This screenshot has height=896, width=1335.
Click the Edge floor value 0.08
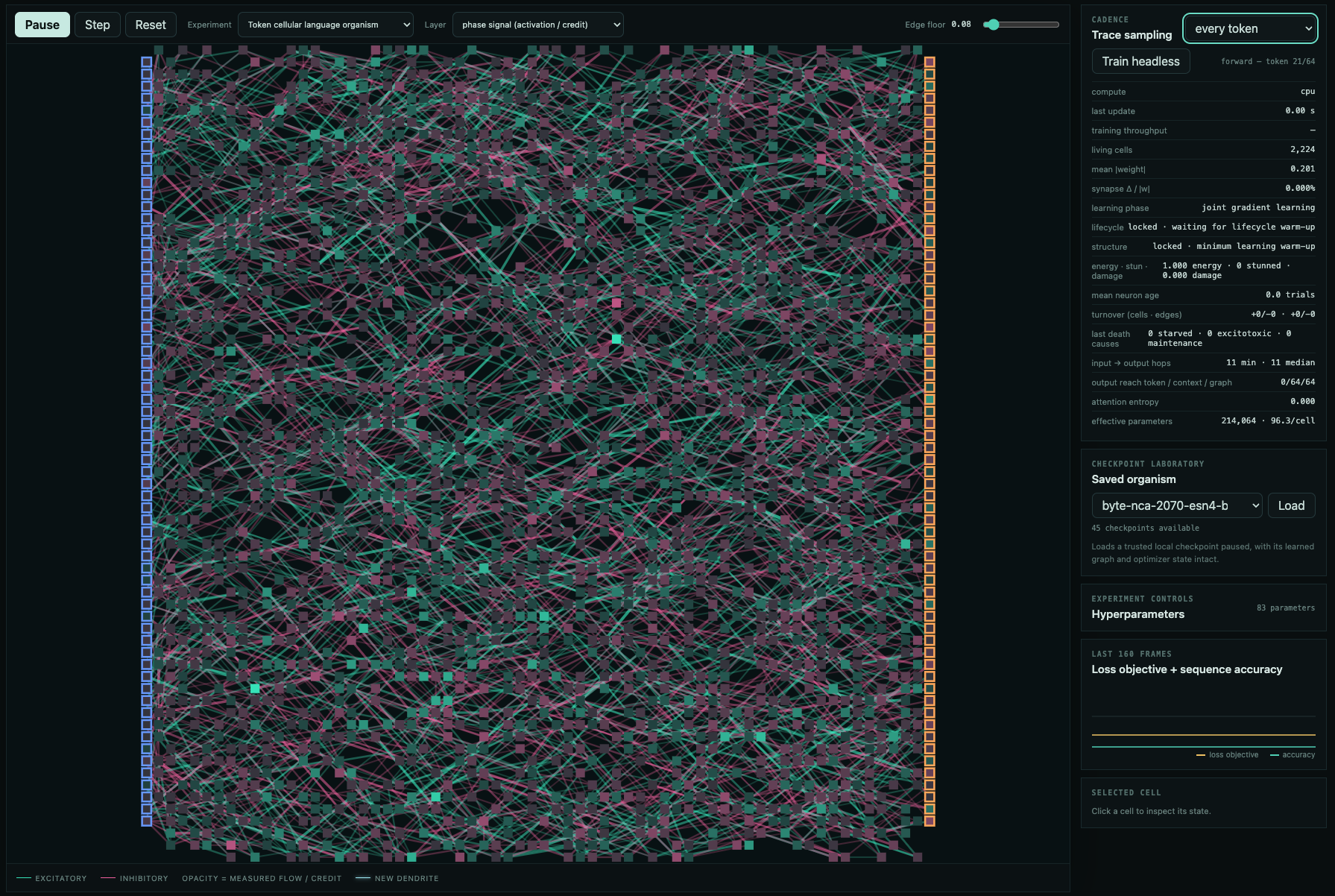pyautogui.click(x=961, y=25)
